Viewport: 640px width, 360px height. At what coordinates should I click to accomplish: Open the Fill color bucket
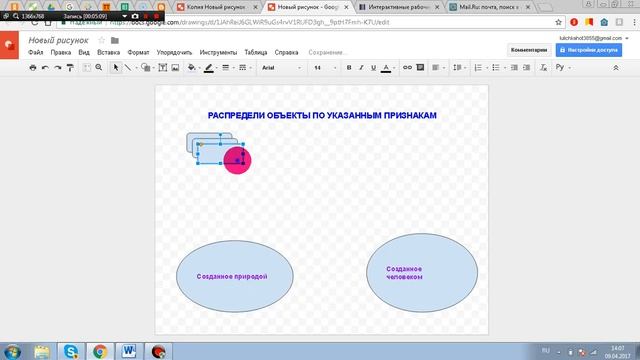point(191,68)
